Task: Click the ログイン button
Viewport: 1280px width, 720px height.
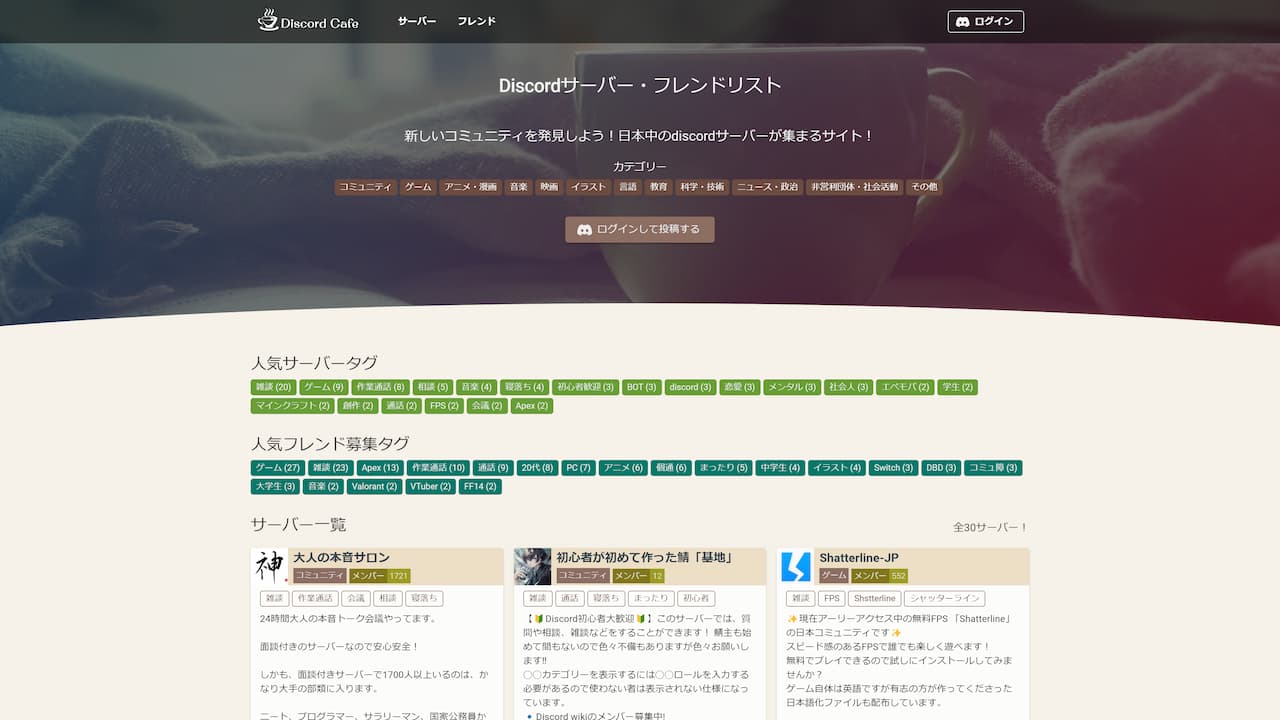Action: [x=985, y=21]
